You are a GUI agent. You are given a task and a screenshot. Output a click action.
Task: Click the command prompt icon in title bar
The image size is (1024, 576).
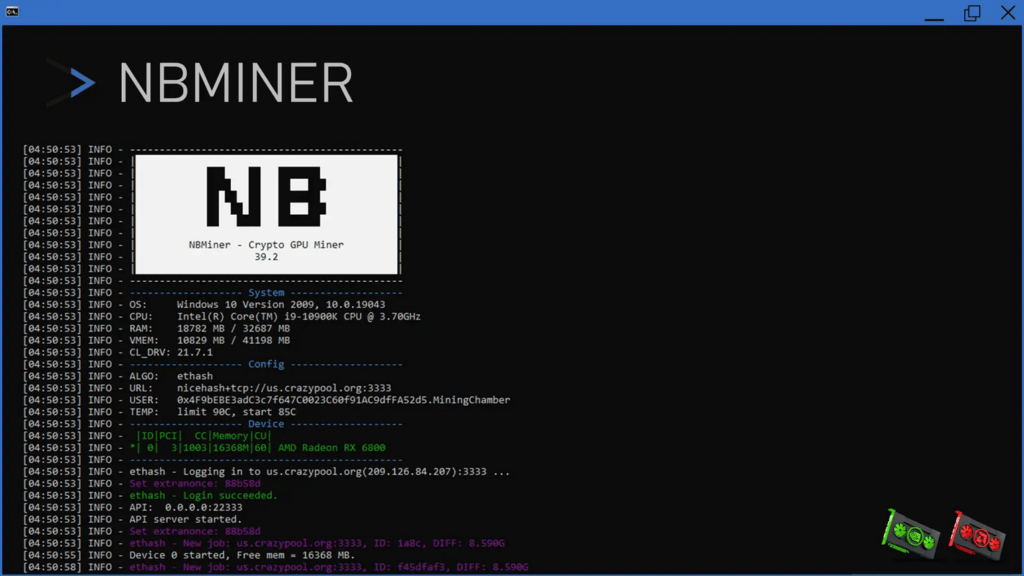[x=12, y=12]
